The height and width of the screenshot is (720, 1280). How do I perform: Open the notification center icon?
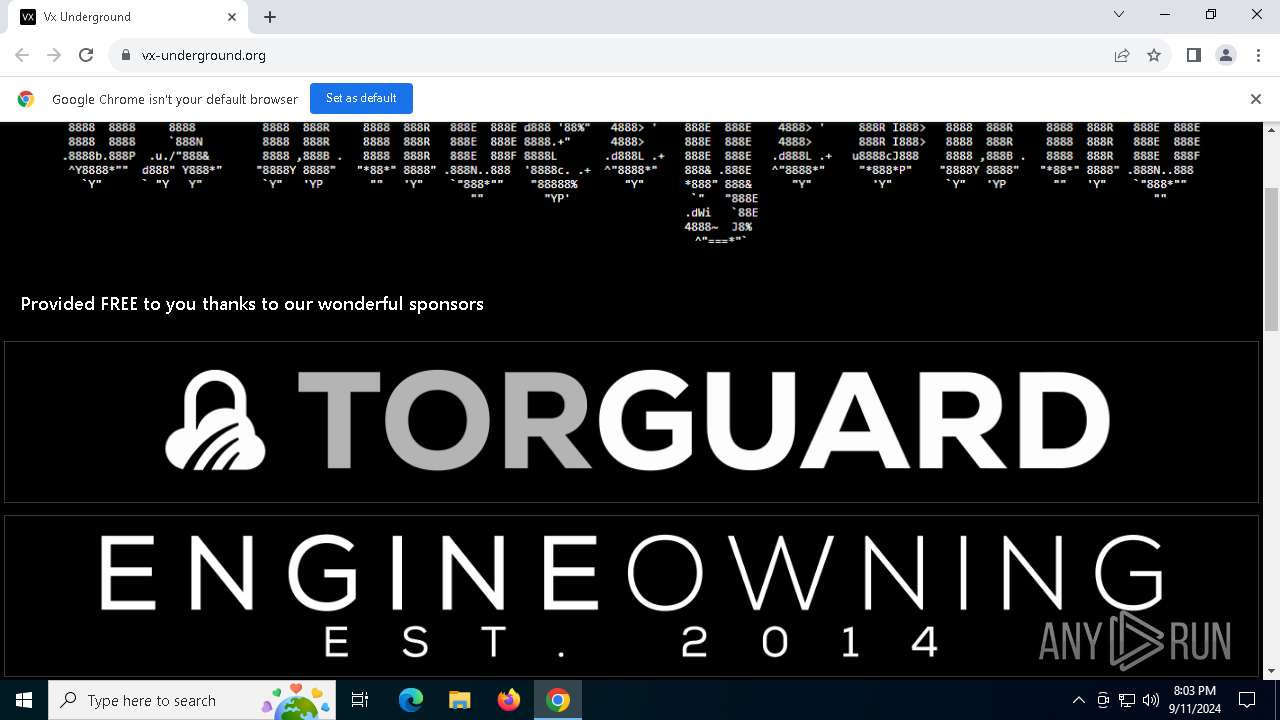pos(1247,700)
